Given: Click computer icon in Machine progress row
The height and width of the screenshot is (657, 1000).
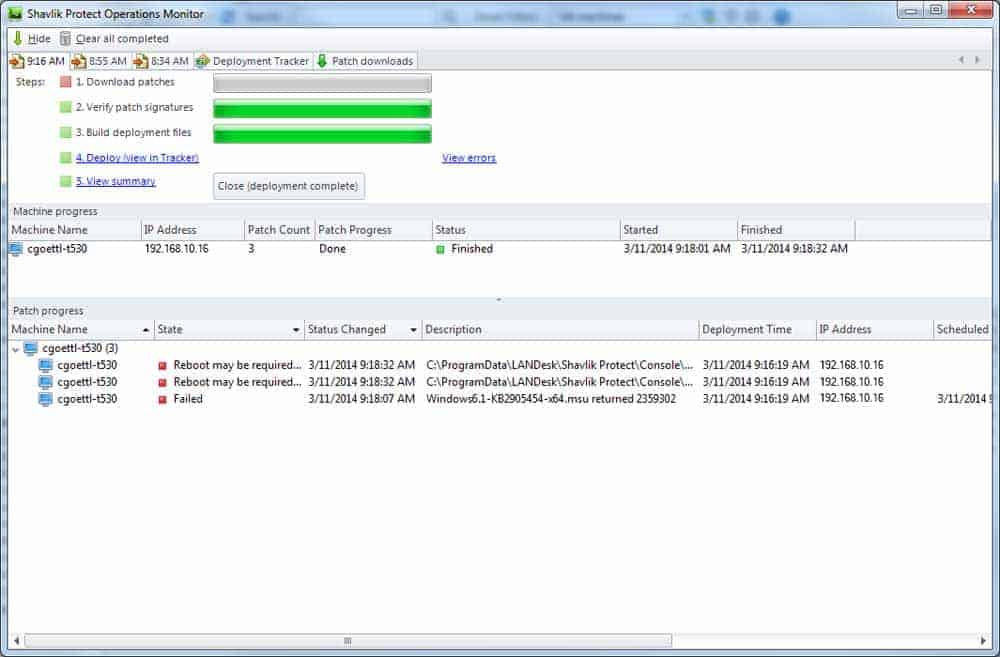Looking at the screenshot, I should pyautogui.click(x=16, y=249).
